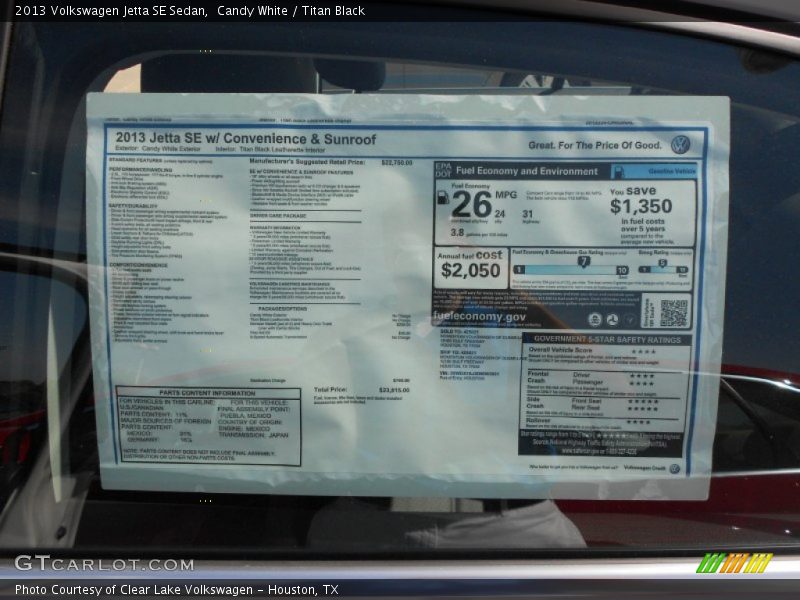Click the 'Gasoline Vehicle' label
Image resolution: width=800 pixels, height=600 pixels.
coord(671,171)
